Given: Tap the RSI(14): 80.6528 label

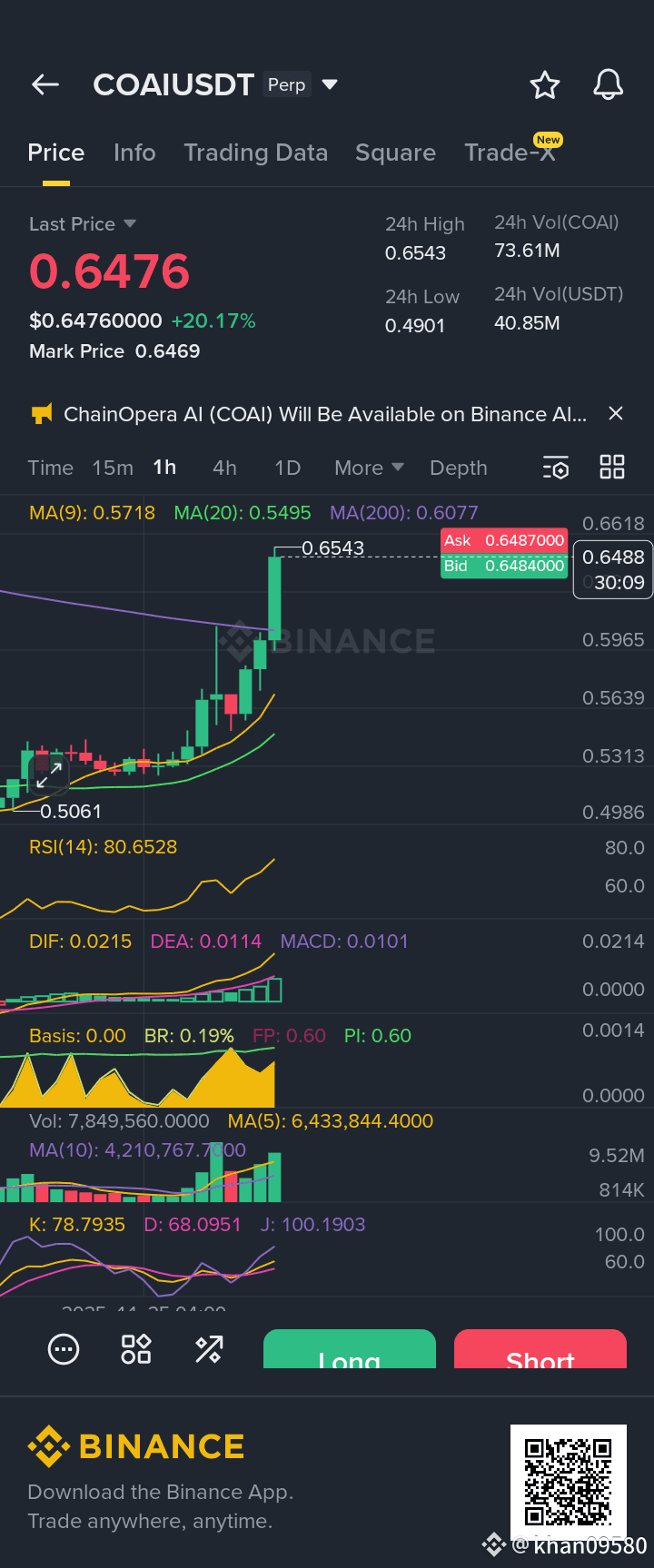Looking at the screenshot, I should point(104,847).
